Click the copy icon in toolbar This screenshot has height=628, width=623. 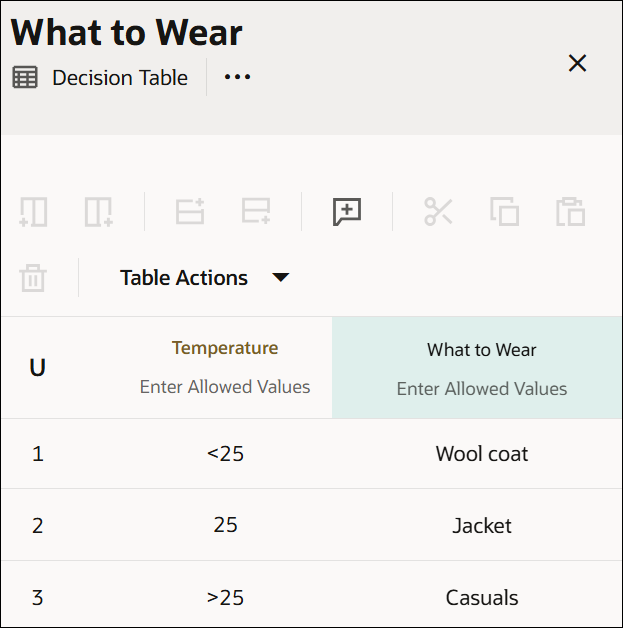point(504,211)
